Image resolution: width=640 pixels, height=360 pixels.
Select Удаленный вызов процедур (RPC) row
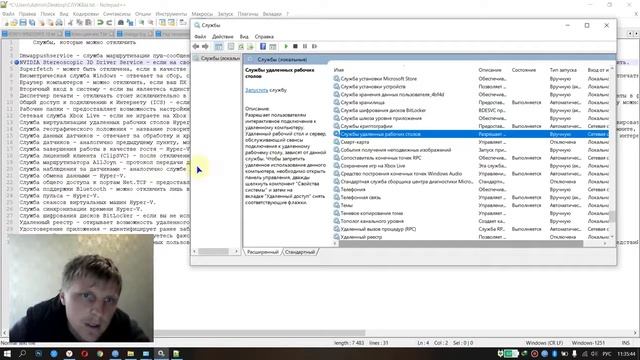(471, 229)
